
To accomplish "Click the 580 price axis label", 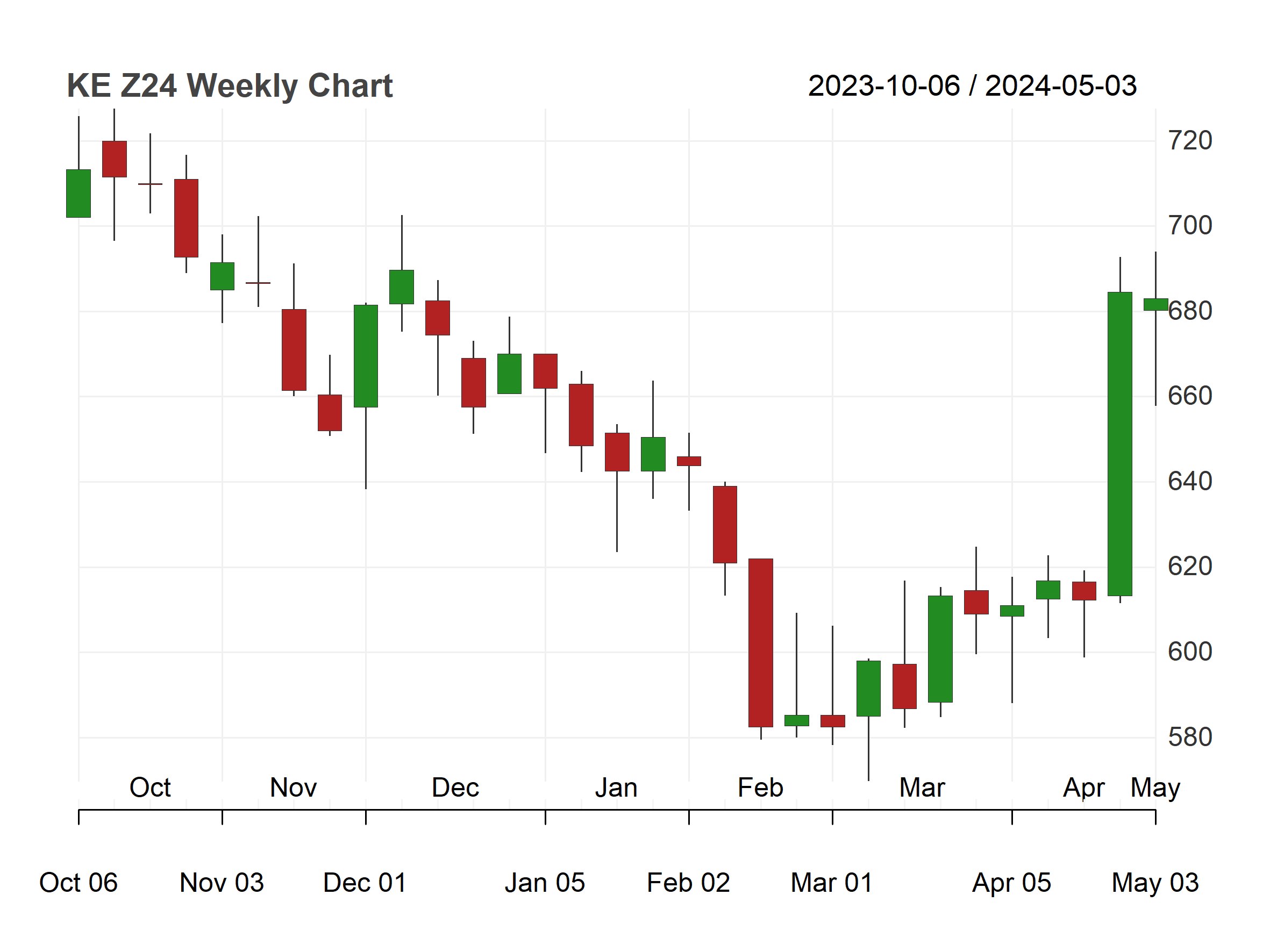I will 1190,738.
